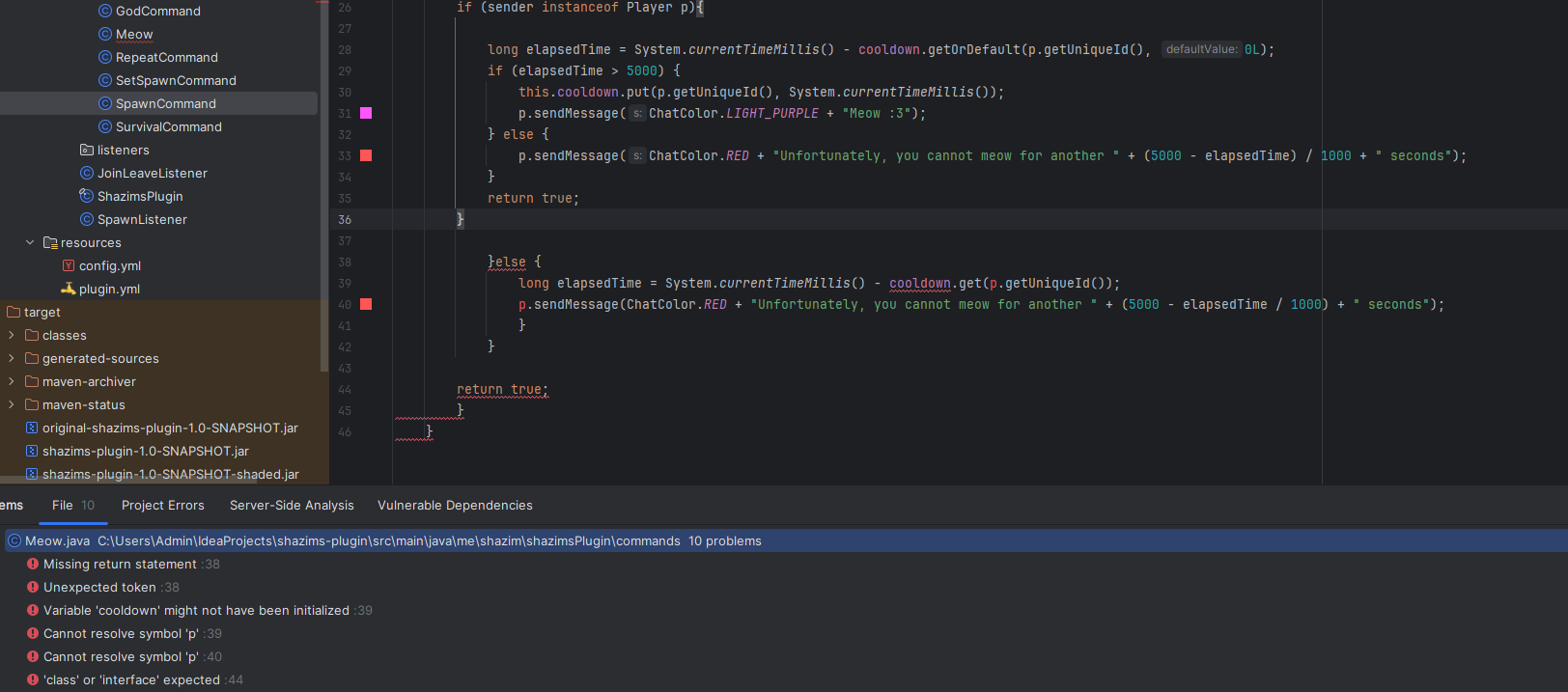Go to 'Missing return statement' problem
The height and width of the screenshot is (692, 1568).
120,564
